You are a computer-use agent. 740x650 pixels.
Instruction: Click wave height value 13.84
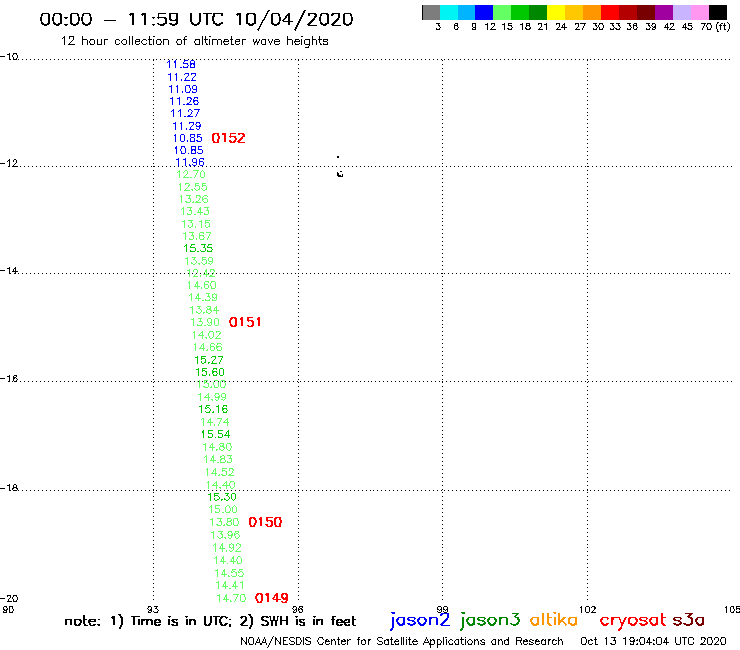(204, 310)
